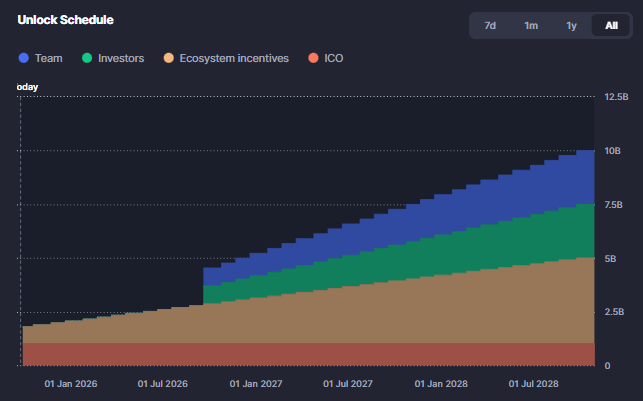Choose the 1y time range

click(x=571, y=25)
